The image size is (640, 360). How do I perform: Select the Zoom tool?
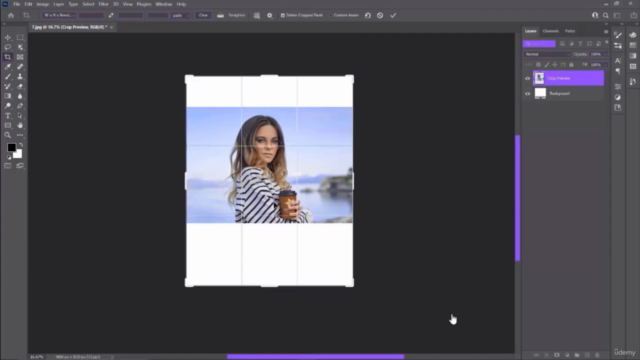(8, 135)
